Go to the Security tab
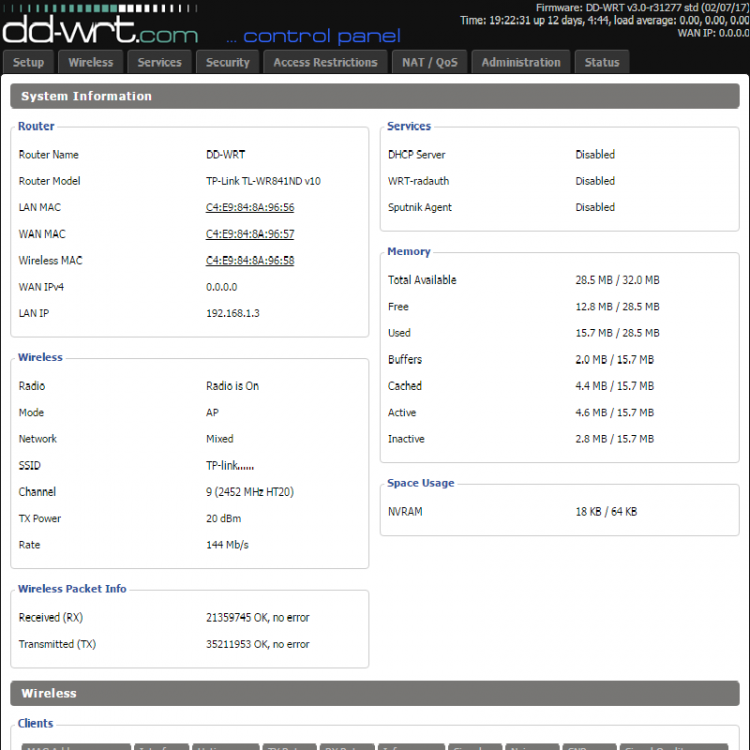 (228, 62)
